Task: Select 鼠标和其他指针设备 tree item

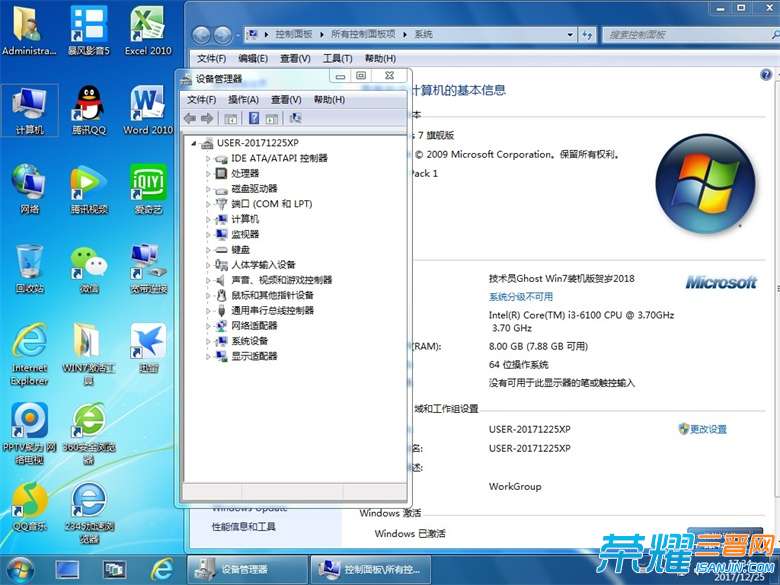Action: pyautogui.click(x=272, y=295)
